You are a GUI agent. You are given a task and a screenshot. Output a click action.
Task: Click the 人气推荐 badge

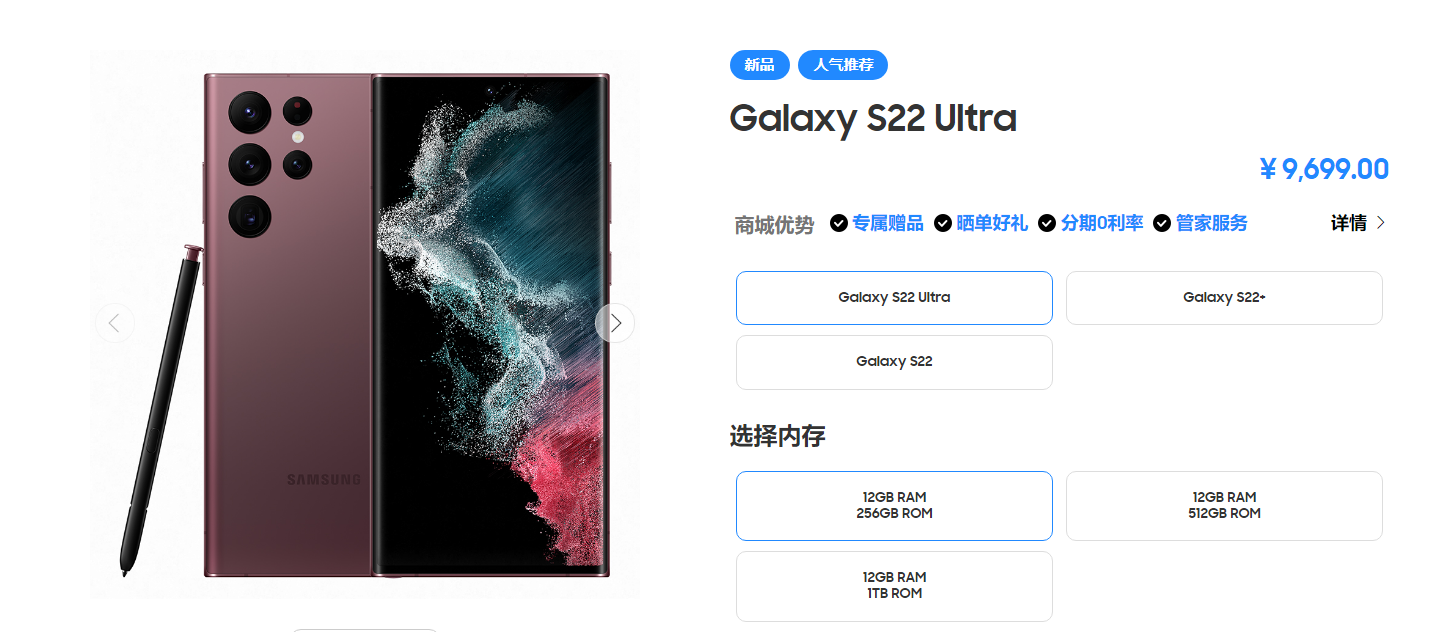(843, 65)
